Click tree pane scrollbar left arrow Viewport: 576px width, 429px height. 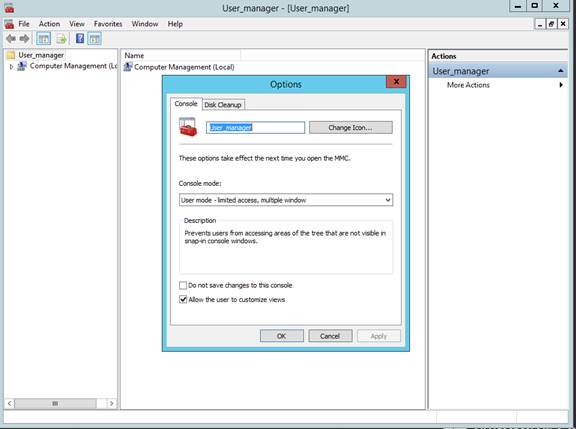pos(10,403)
